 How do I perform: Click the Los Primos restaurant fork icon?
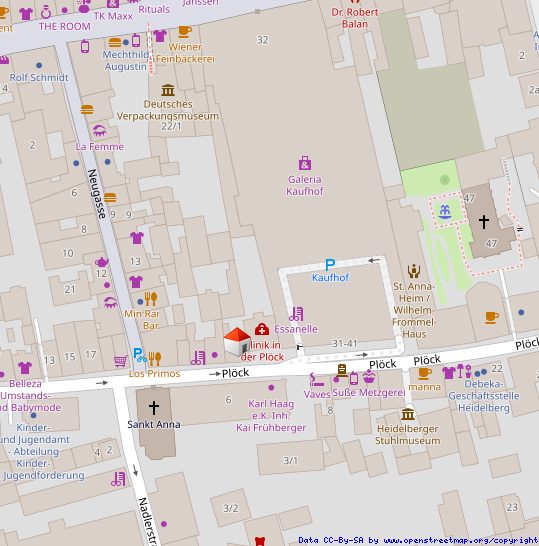tap(155, 359)
